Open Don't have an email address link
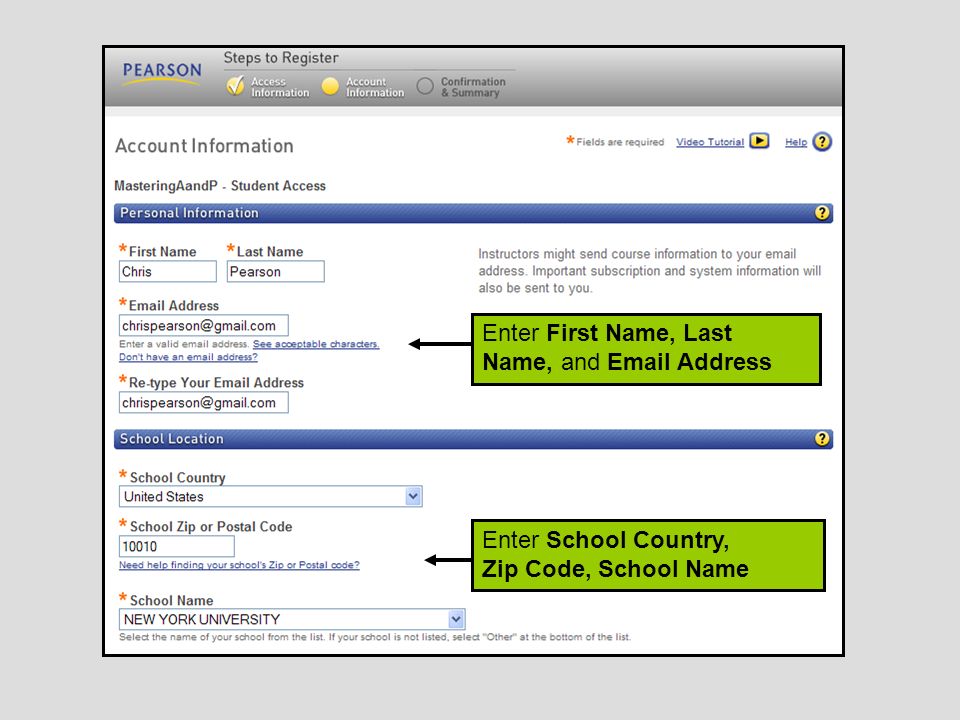 click(188, 357)
